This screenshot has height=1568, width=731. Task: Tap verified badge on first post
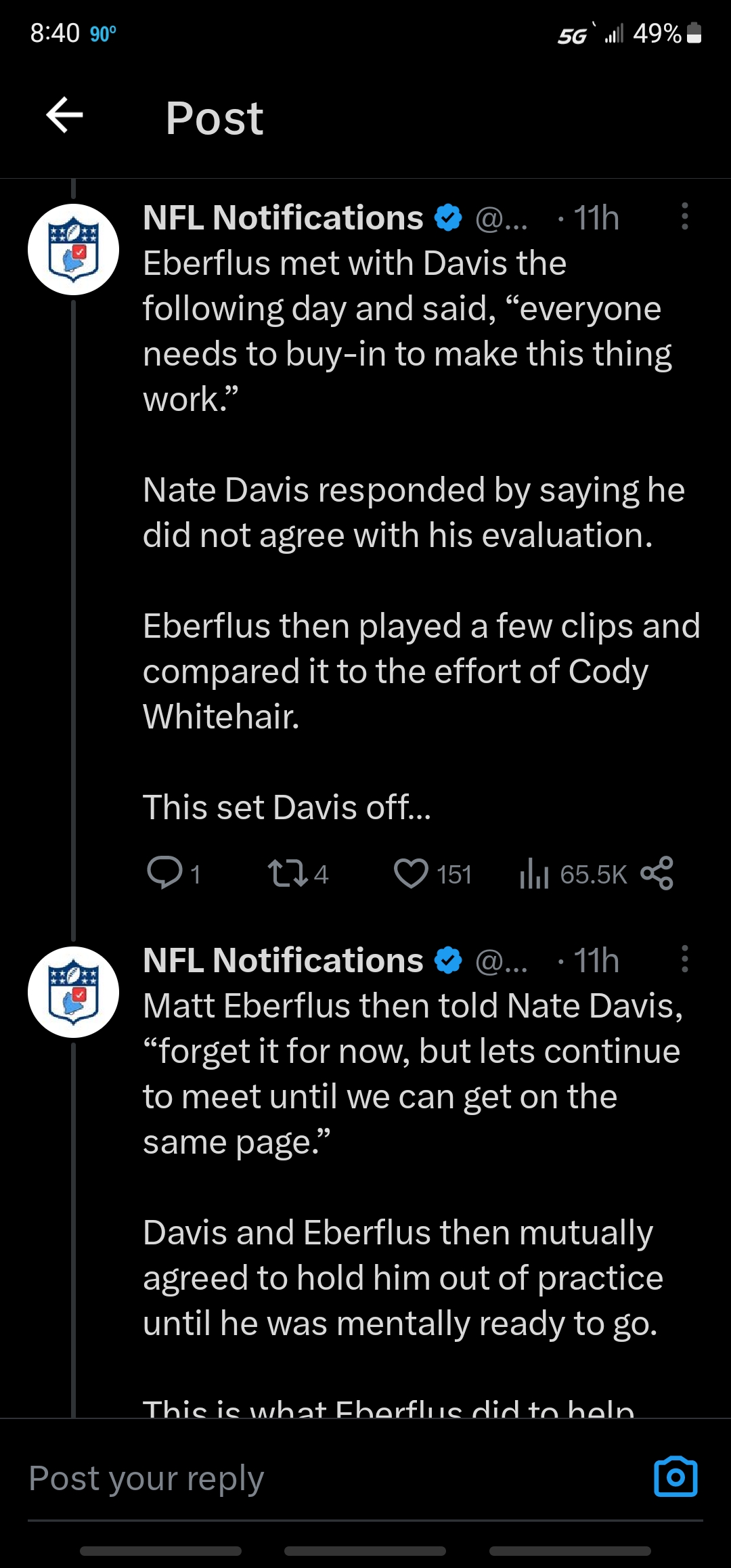(447, 218)
